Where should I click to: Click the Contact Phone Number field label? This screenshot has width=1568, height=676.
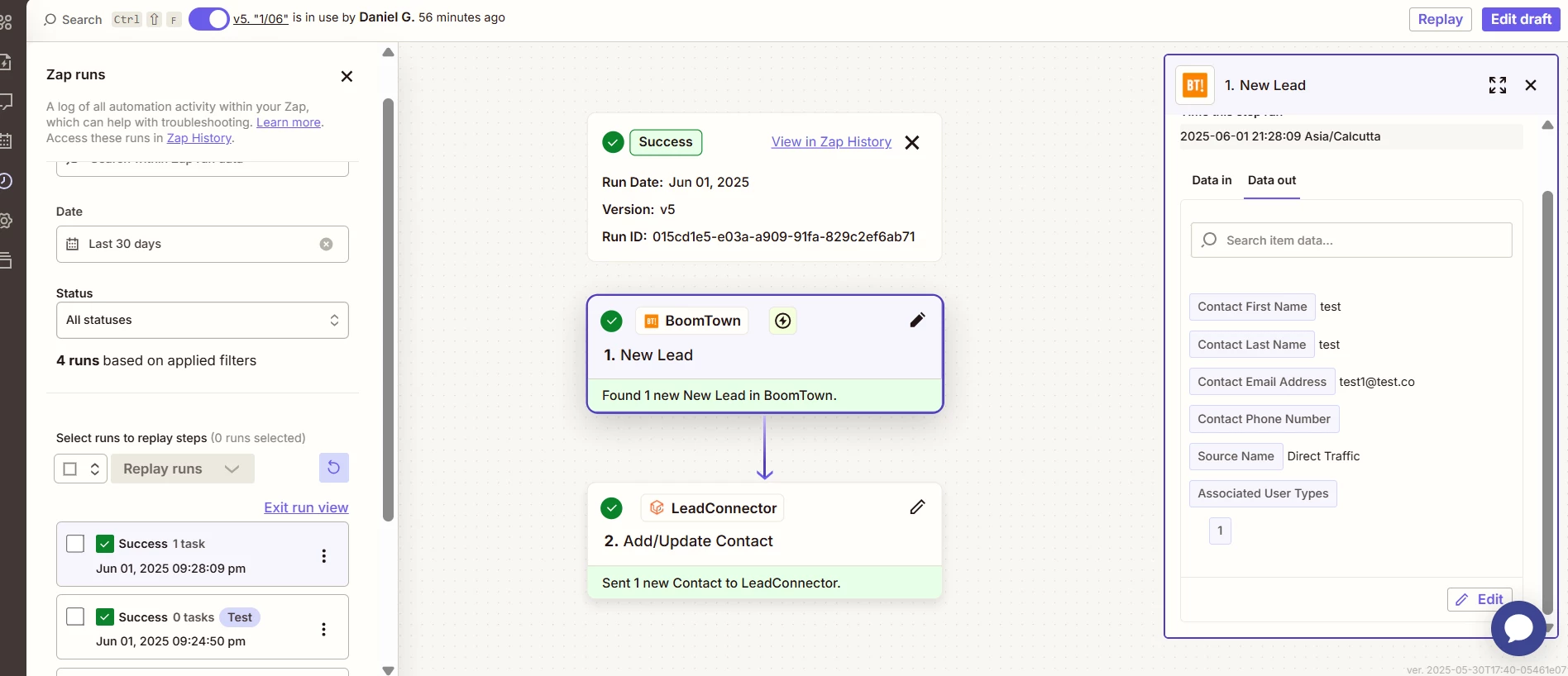(1264, 419)
